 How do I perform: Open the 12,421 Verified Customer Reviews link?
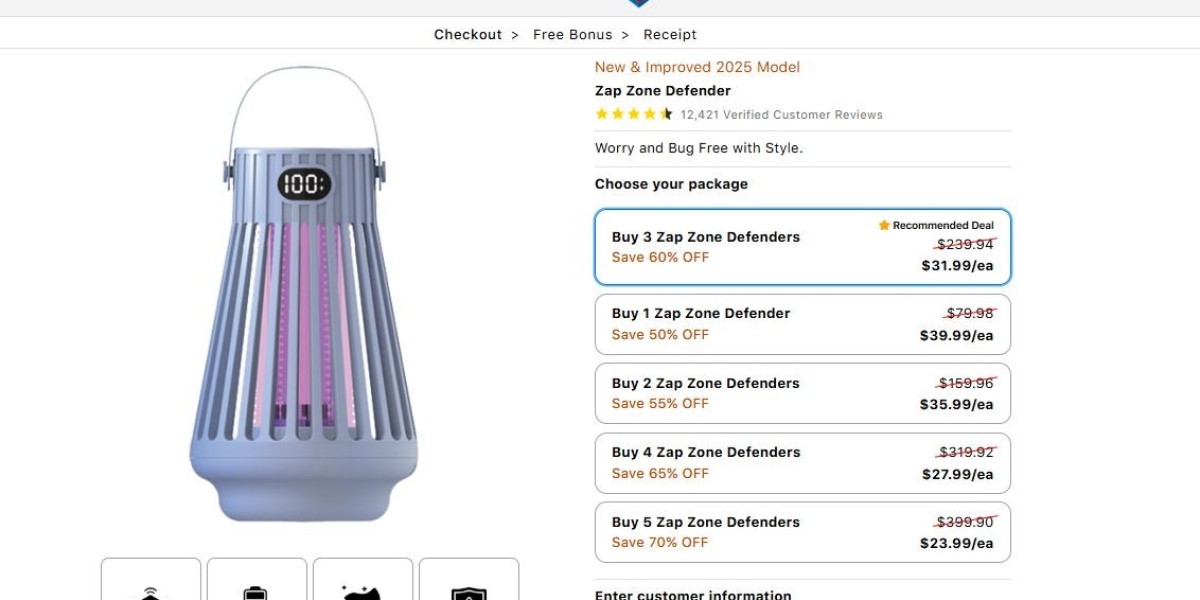(782, 115)
